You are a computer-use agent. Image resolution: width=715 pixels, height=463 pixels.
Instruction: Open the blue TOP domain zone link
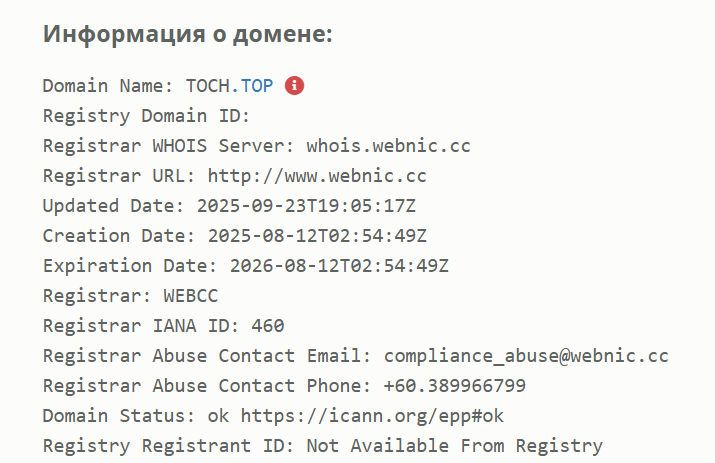256,86
